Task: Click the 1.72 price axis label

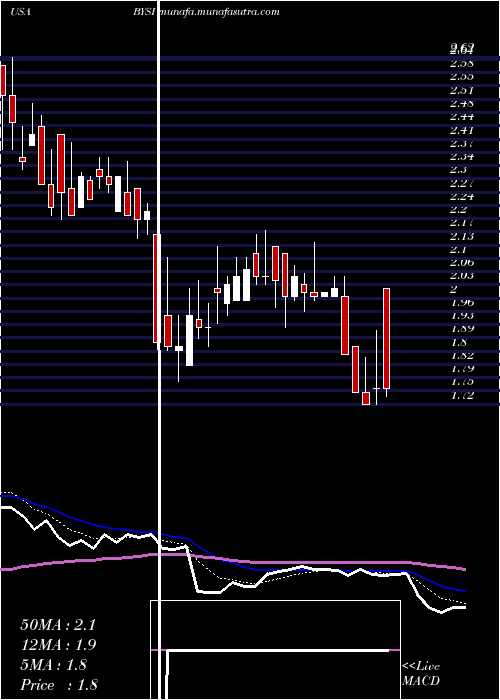Action: pos(461,395)
